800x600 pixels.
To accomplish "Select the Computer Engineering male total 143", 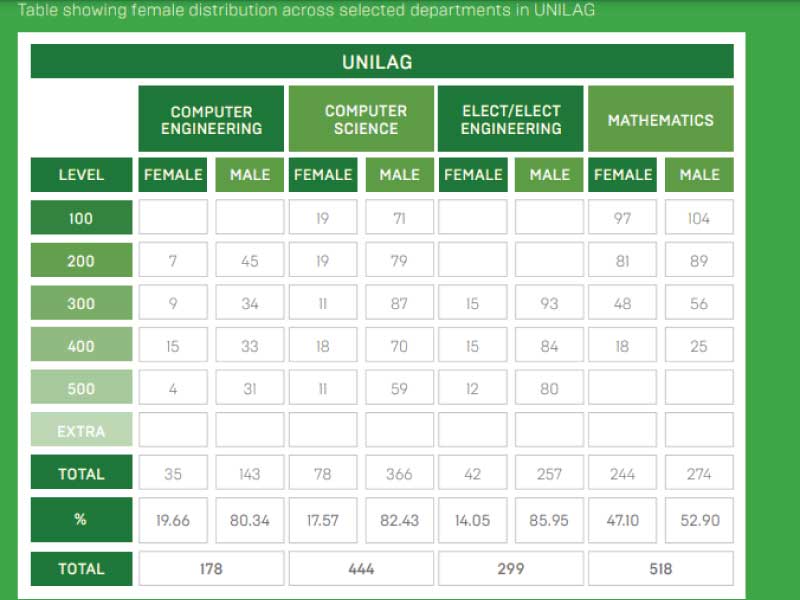I will [x=249, y=472].
